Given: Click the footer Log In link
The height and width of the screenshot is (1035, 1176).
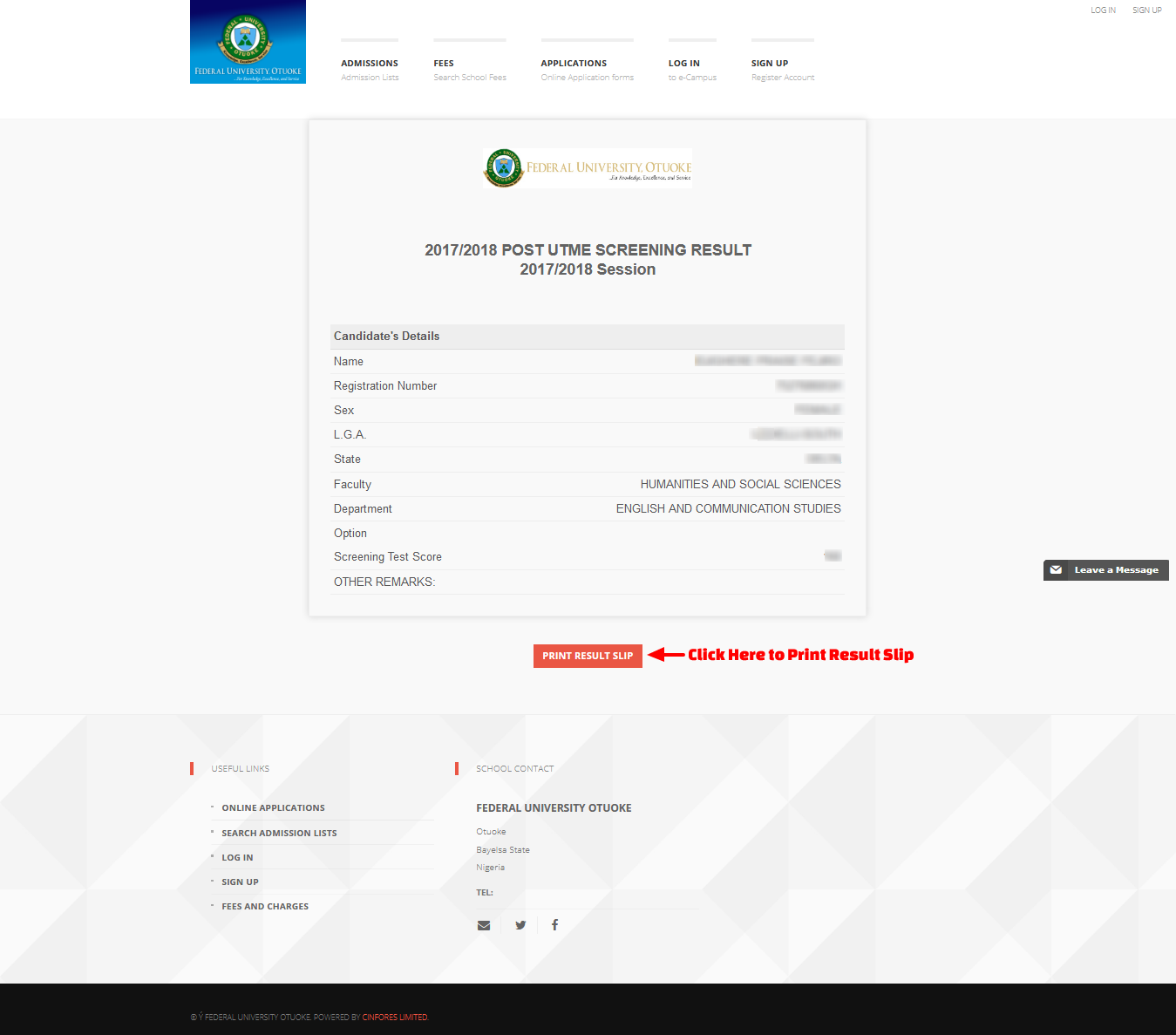Looking at the screenshot, I should 237,858.
